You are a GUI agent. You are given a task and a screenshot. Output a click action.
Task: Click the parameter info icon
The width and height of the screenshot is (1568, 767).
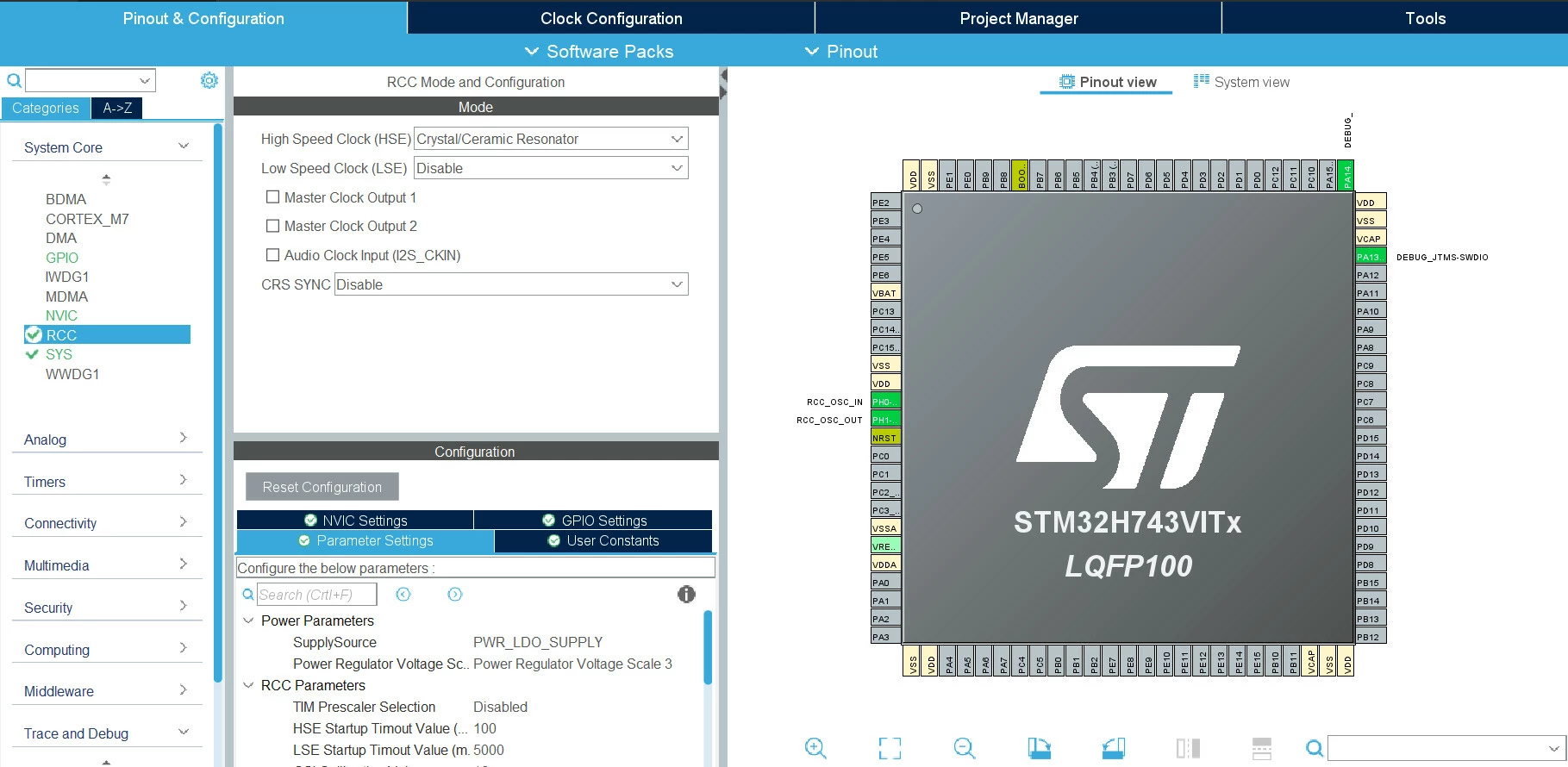(x=686, y=594)
